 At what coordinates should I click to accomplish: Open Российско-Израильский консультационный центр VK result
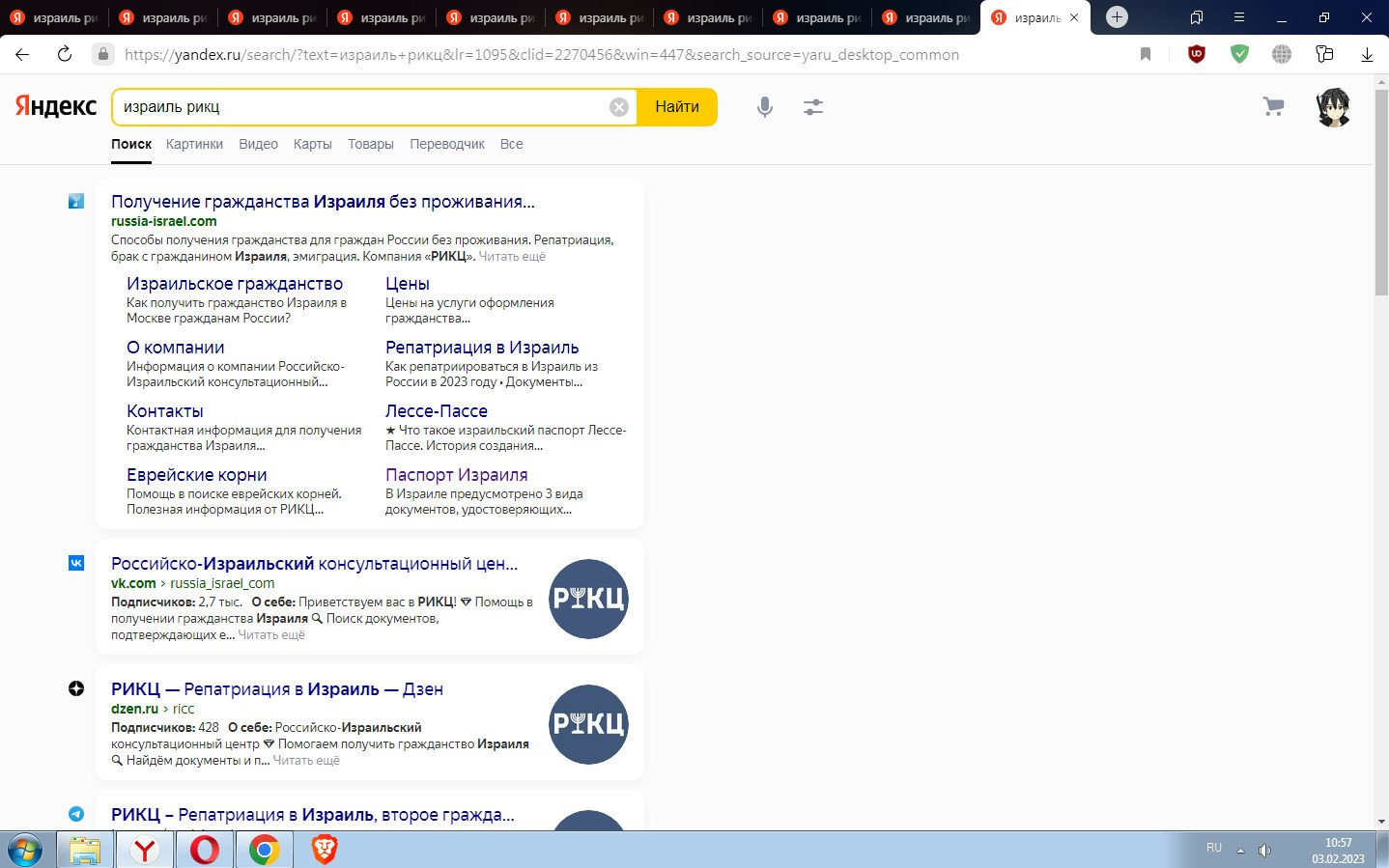coord(314,563)
